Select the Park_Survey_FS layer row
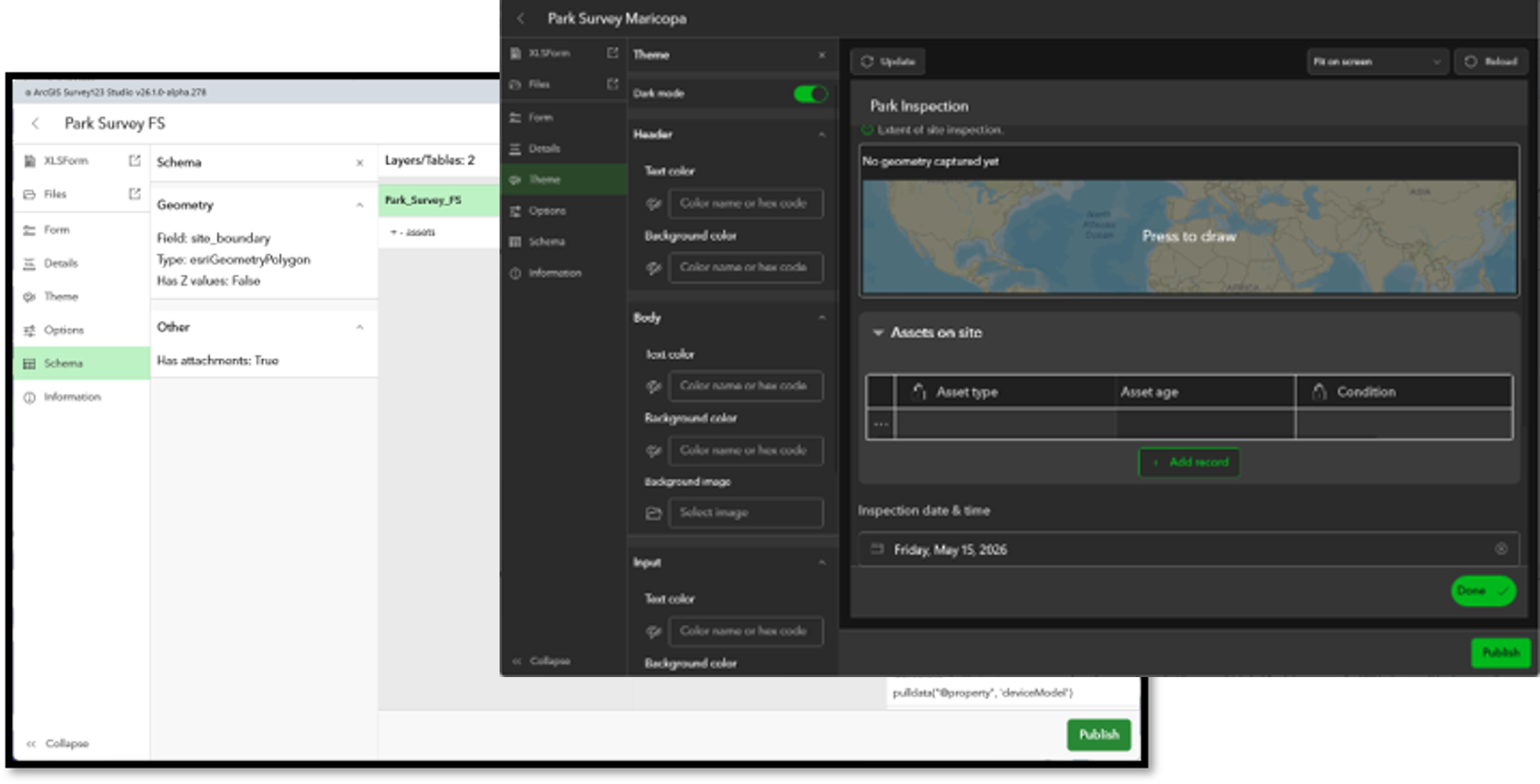1540x784 pixels. click(x=439, y=200)
